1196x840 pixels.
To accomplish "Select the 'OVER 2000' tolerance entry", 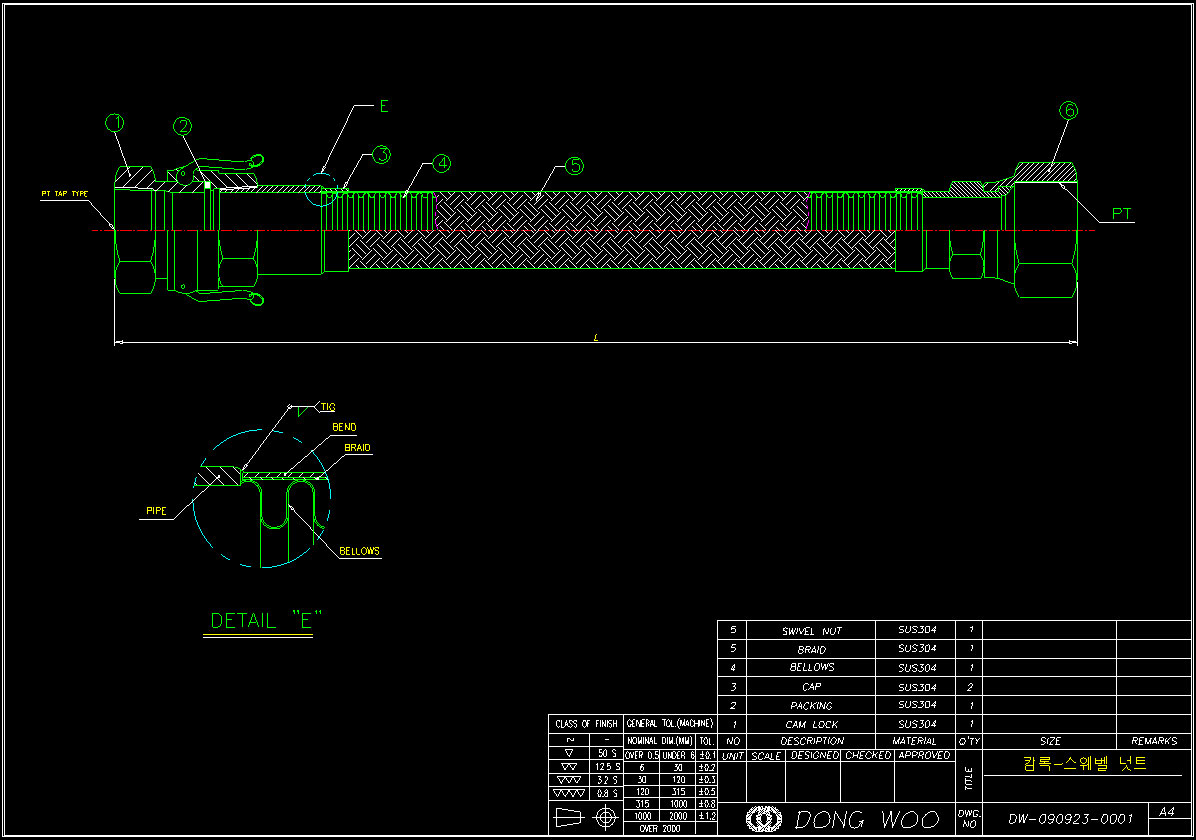I will [660, 829].
